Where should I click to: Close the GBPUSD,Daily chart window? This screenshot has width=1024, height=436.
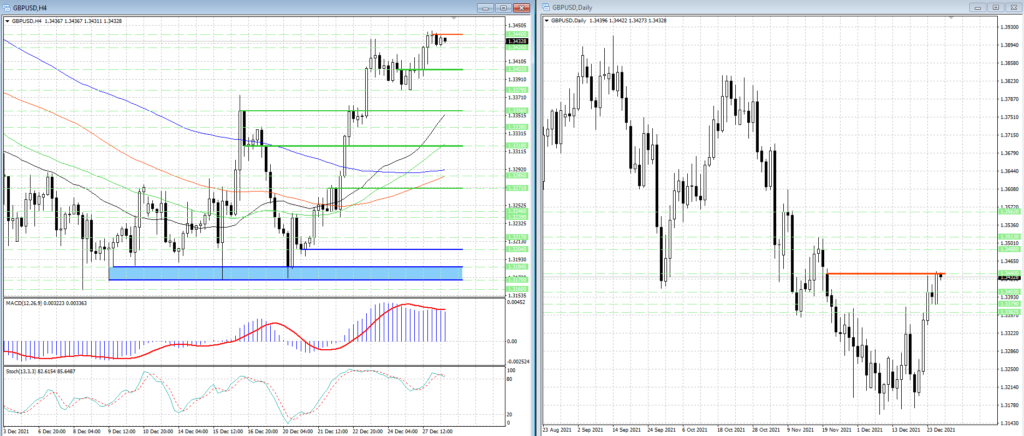pos(1013,7)
